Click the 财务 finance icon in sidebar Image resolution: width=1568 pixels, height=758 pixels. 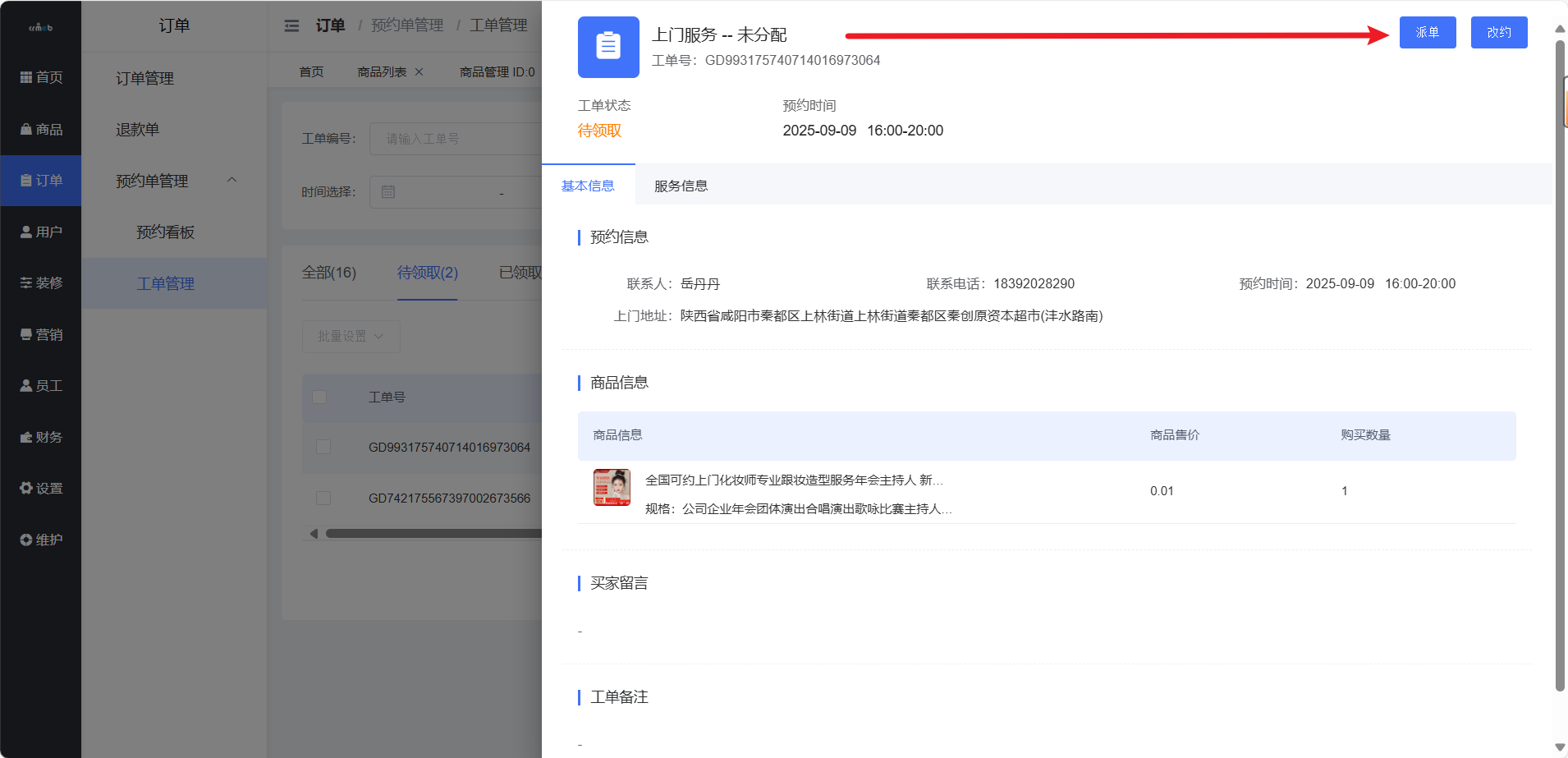point(41,436)
